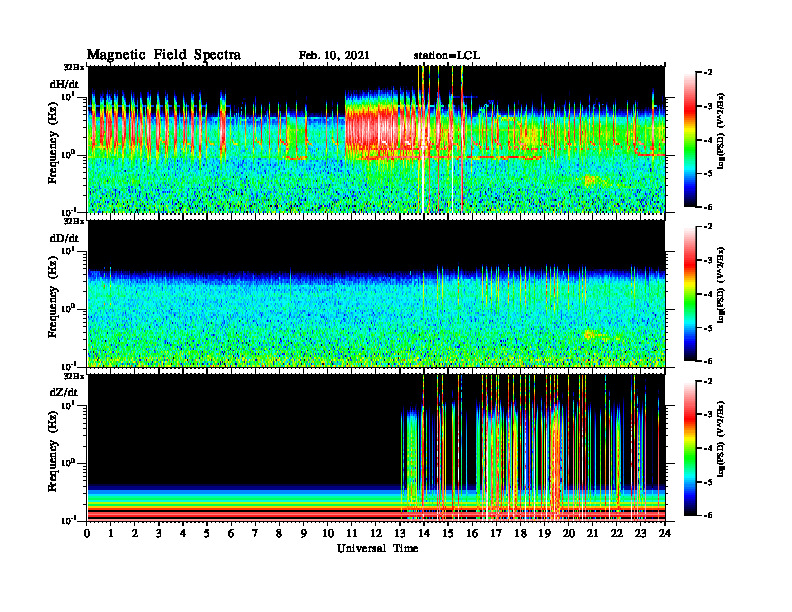Click the -4 value on dH/dt color scale
792x612 pixels.
[708, 140]
